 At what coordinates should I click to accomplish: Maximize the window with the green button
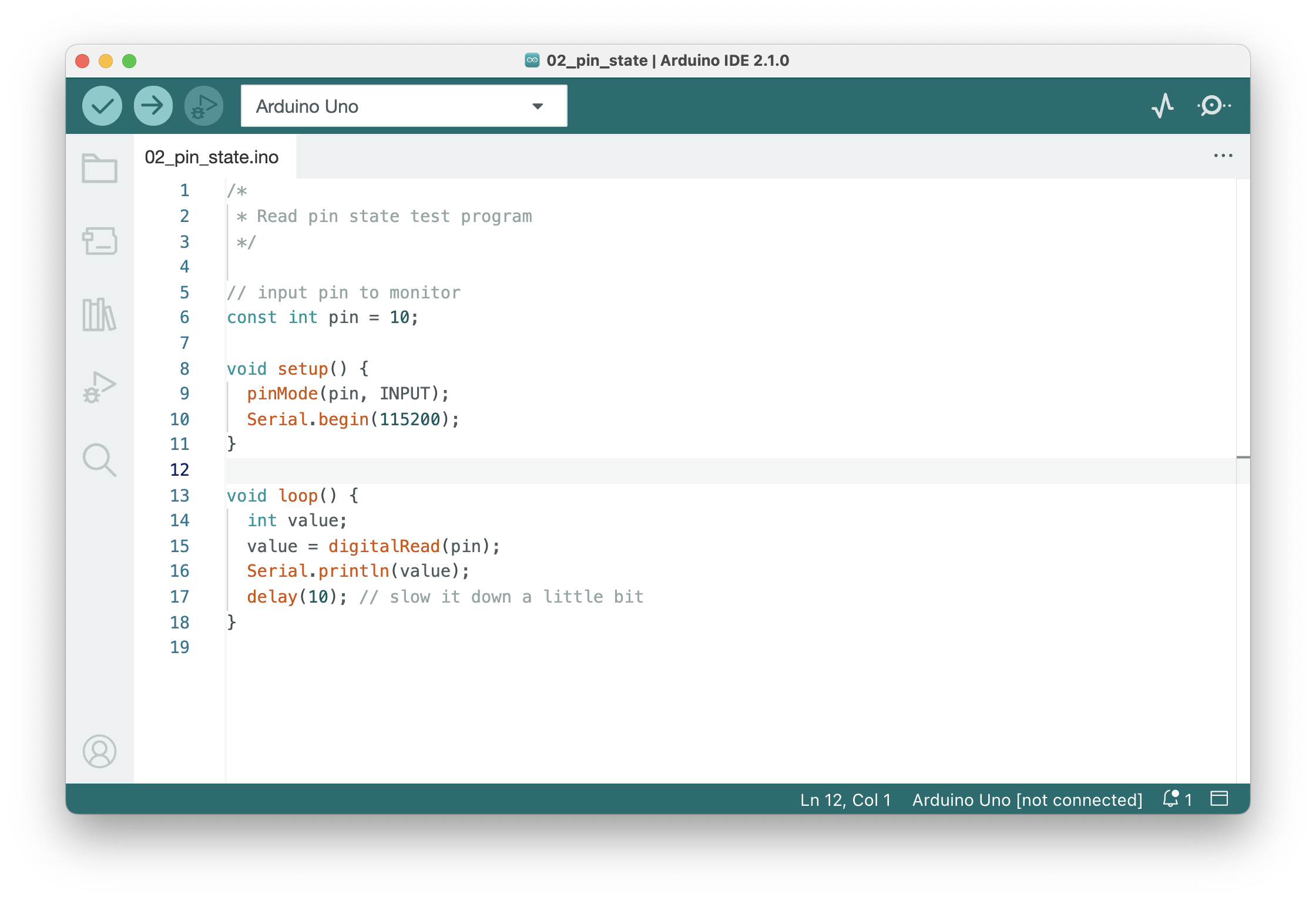click(129, 61)
